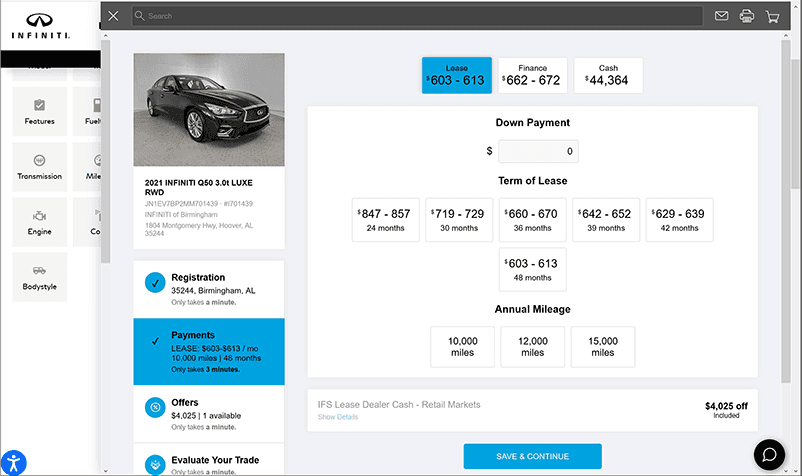Click the 2021 INFINITI Q50 3.0t LUXE title

[x=198, y=187]
